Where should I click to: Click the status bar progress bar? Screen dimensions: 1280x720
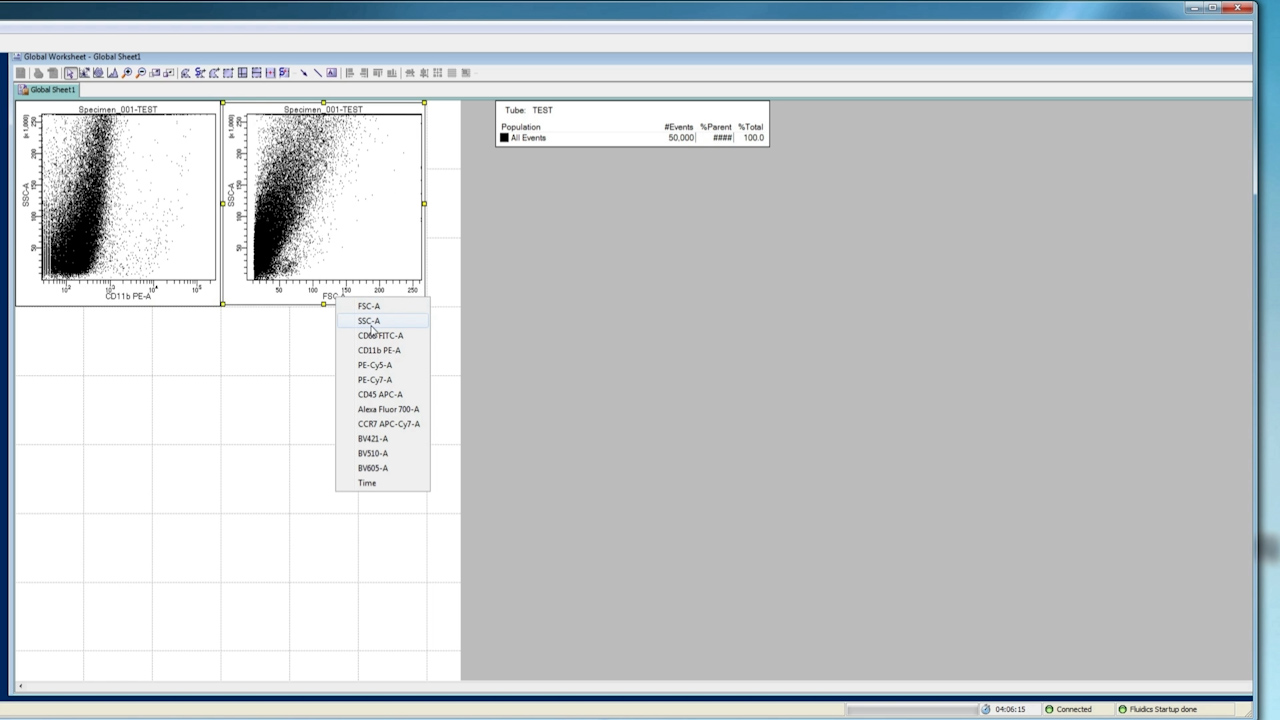pos(910,709)
